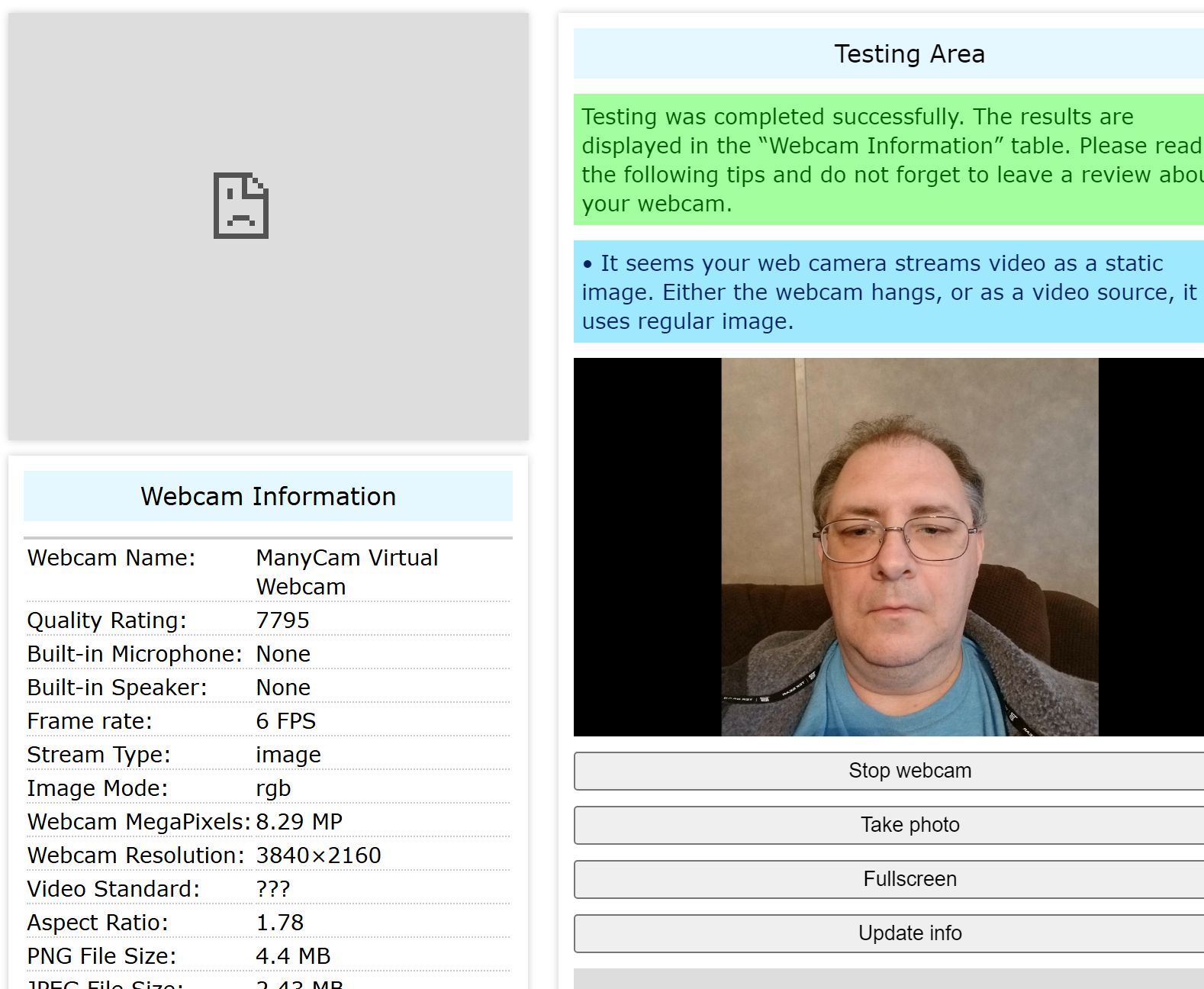This screenshot has width=1204, height=989.
Task: Click the Webcam MegaPixels value 8.29 MP
Action: point(298,822)
